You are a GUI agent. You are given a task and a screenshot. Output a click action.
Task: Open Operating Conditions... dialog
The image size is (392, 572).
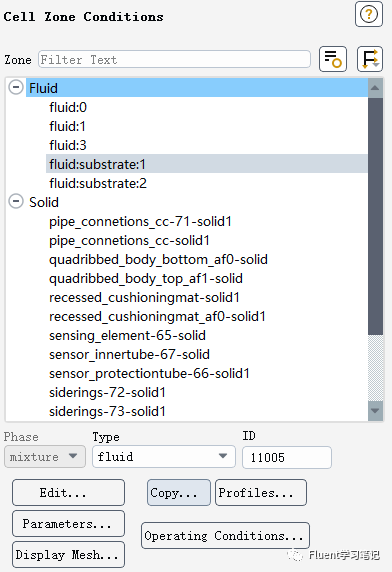(225, 536)
